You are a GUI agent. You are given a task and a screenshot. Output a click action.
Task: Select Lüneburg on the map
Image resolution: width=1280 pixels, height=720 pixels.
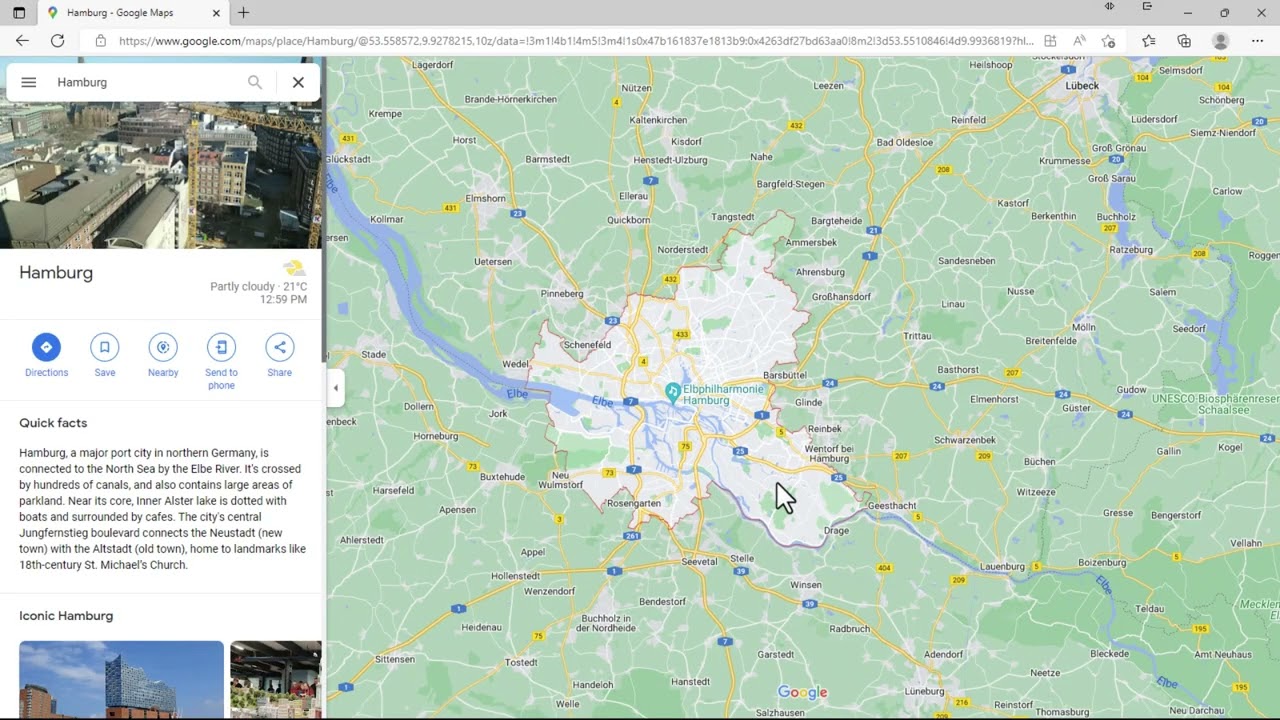pyautogui.click(x=924, y=691)
